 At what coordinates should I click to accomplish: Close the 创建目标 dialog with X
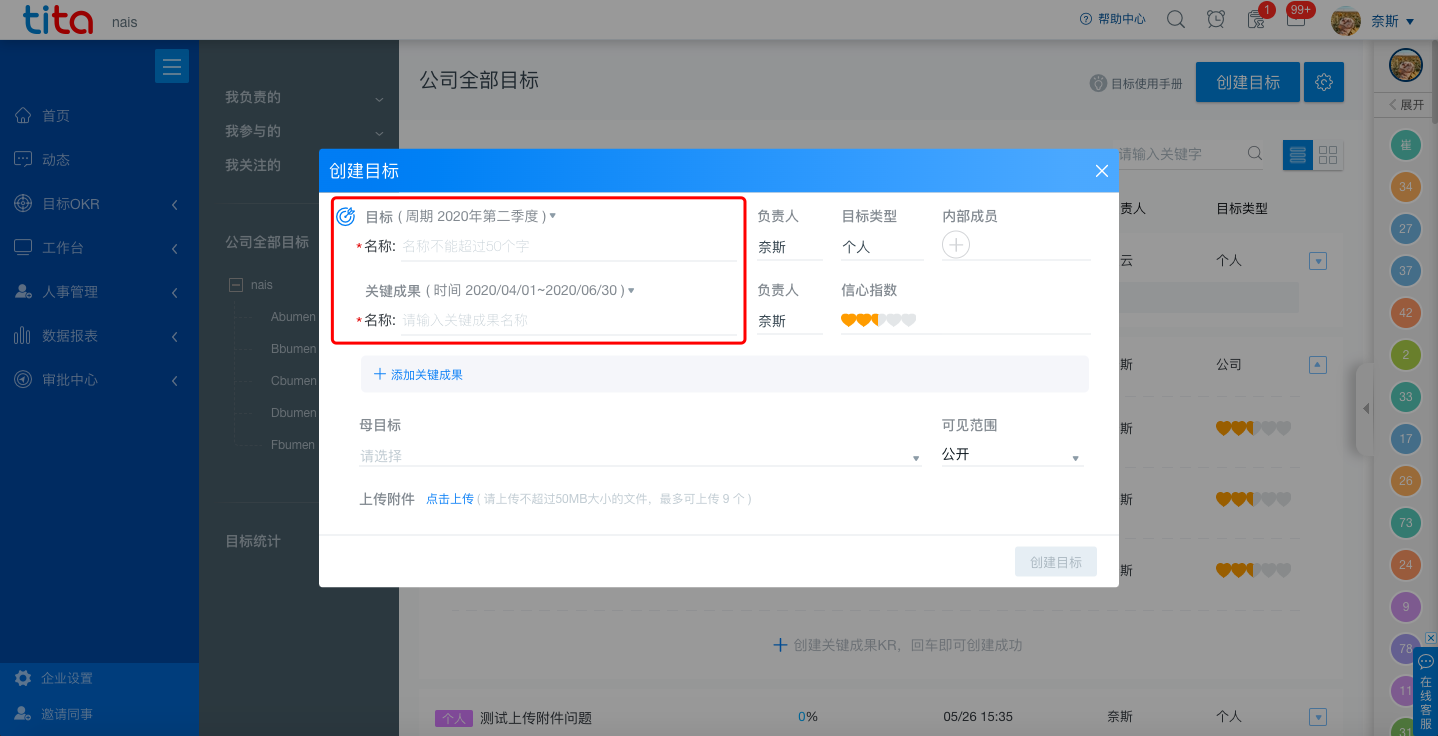coord(1102,171)
